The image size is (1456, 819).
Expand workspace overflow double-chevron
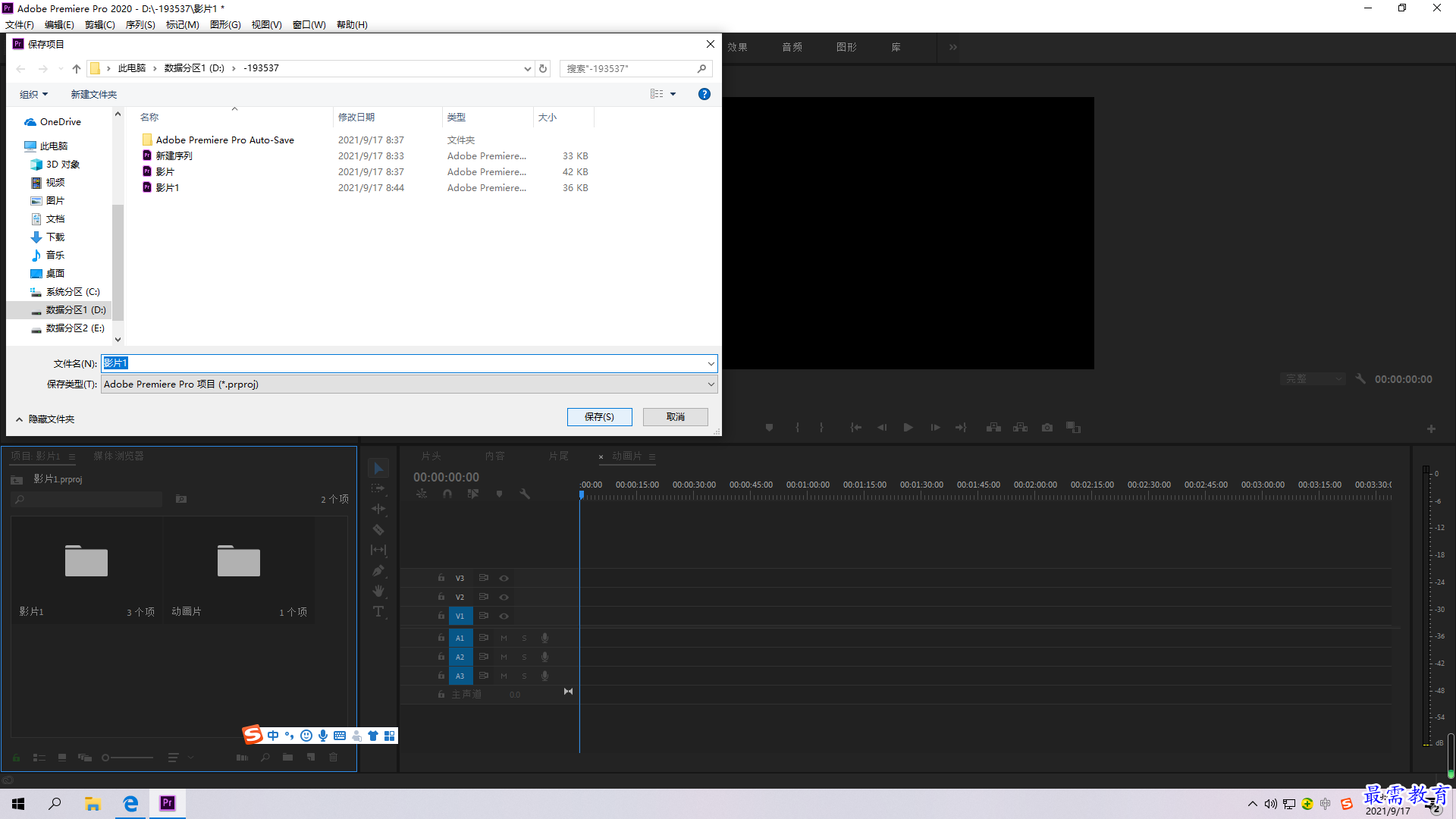(x=952, y=47)
